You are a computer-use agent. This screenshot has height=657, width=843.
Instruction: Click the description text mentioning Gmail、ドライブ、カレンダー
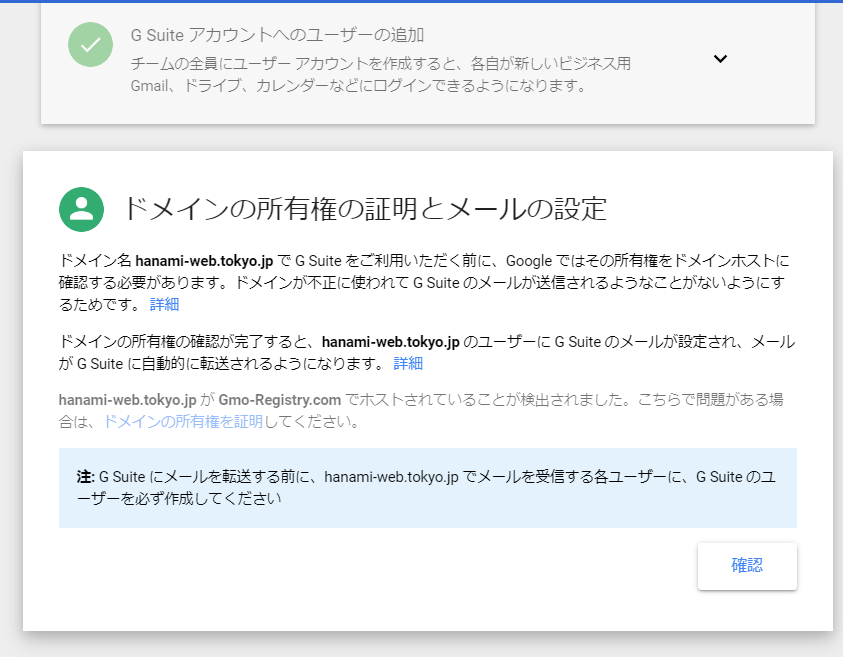tap(381, 75)
